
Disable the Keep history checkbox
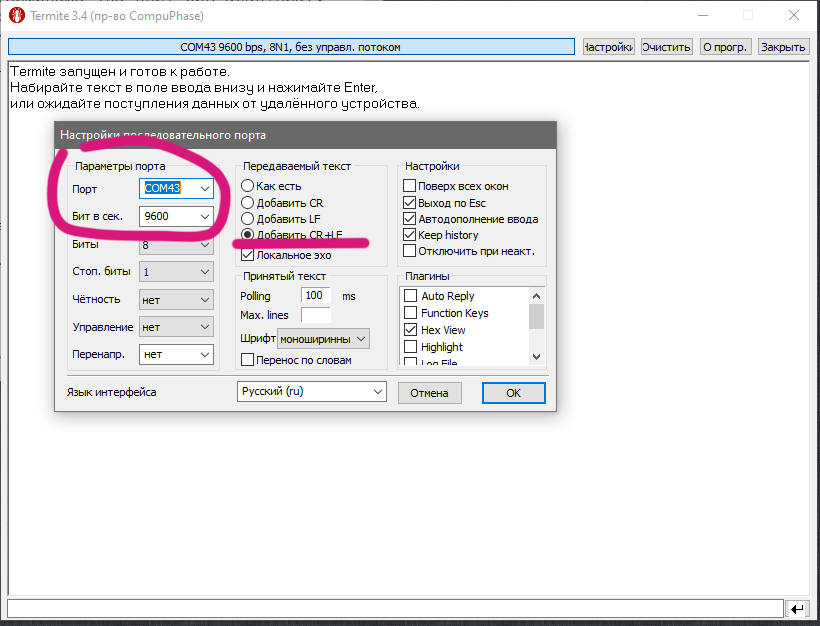(x=409, y=235)
